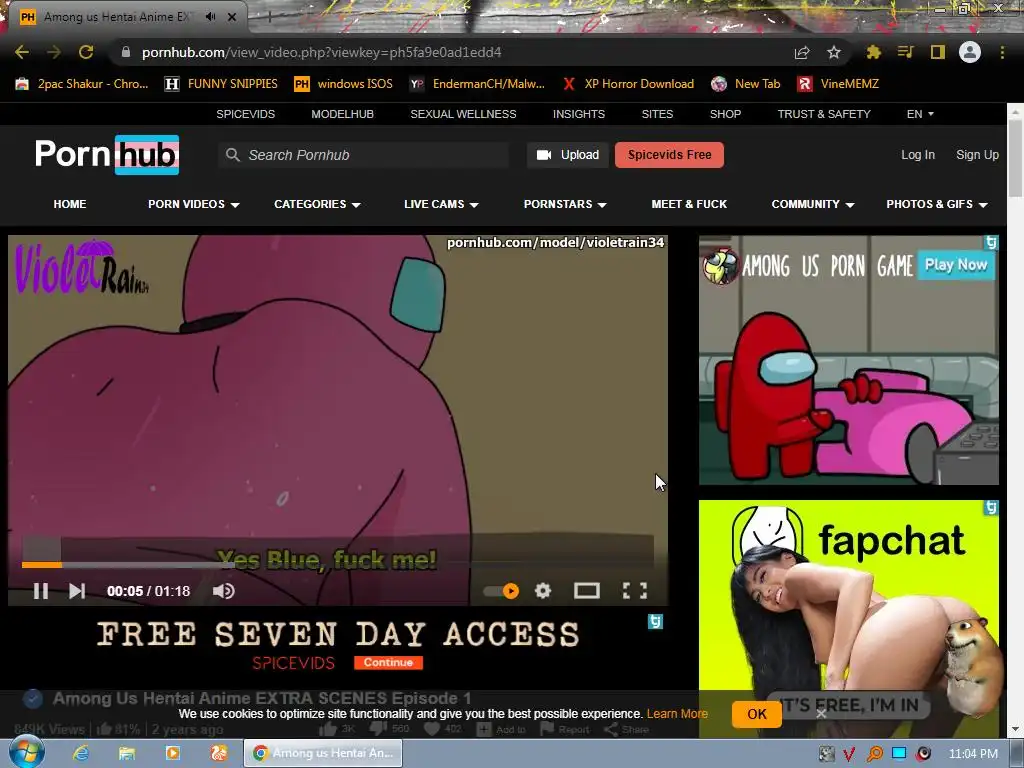Click the site logo in header
The width and height of the screenshot is (1024, 768).
coord(107,155)
